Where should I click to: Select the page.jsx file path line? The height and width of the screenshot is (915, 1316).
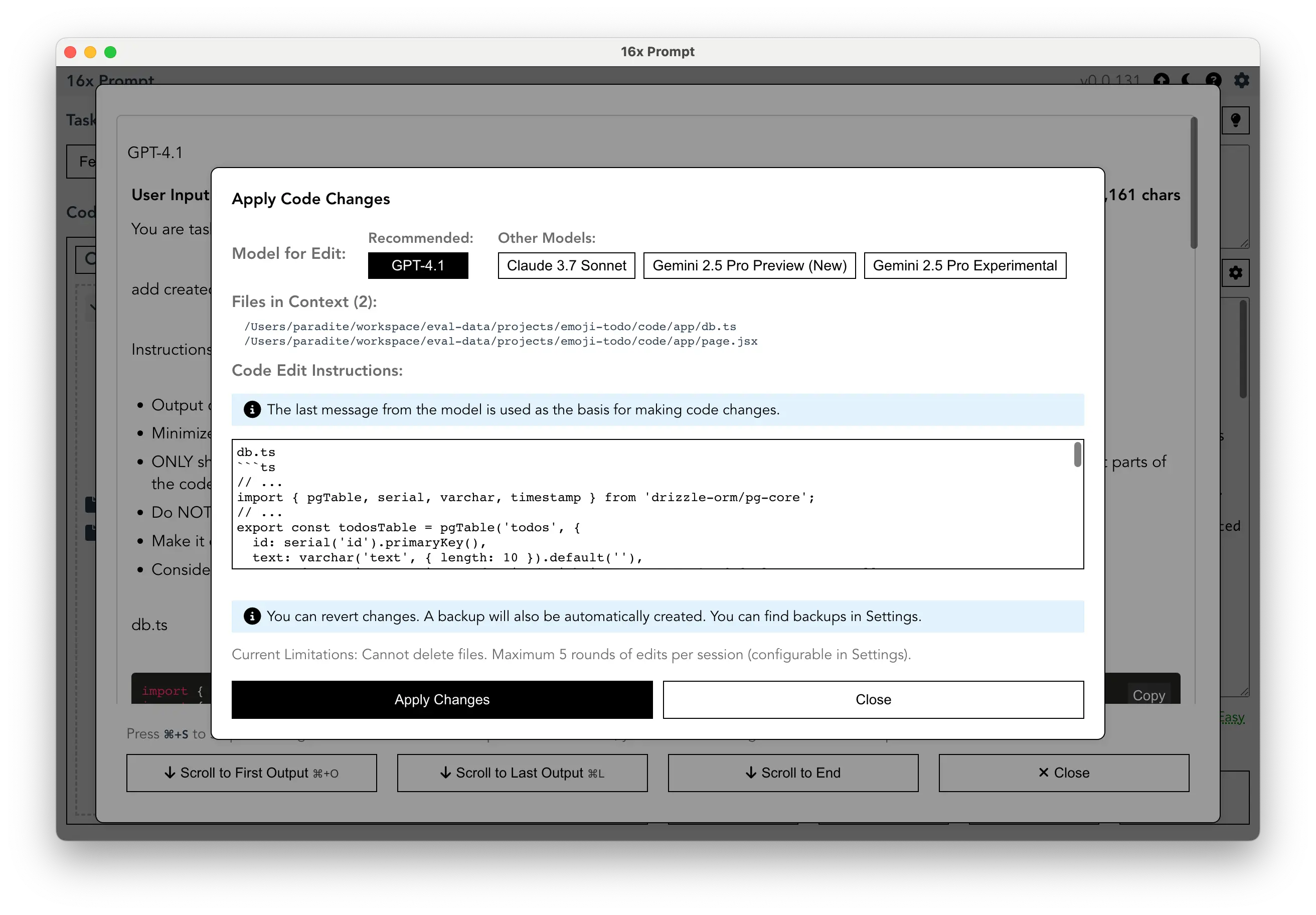[x=501, y=341]
